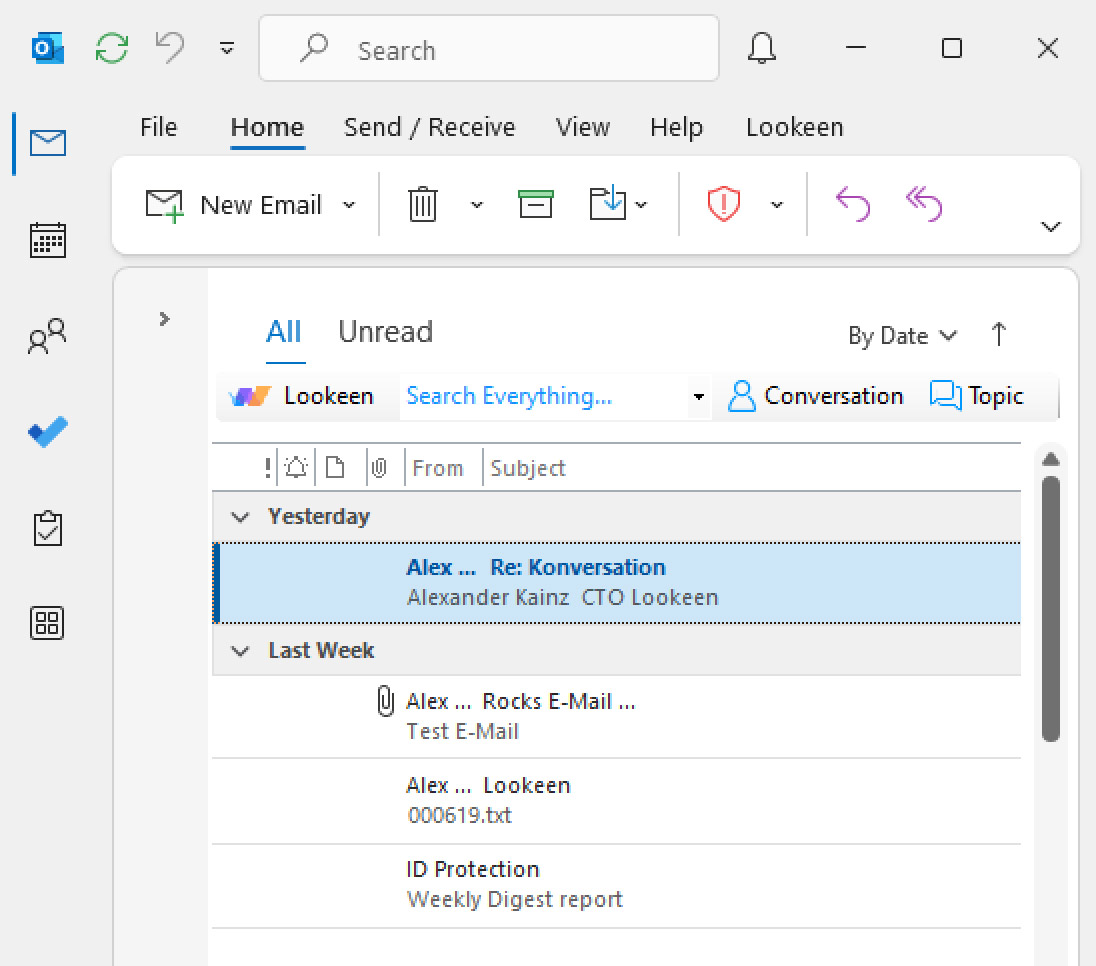
Task: Open the Lookeen ribbon tab
Action: (x=794, y=128)
